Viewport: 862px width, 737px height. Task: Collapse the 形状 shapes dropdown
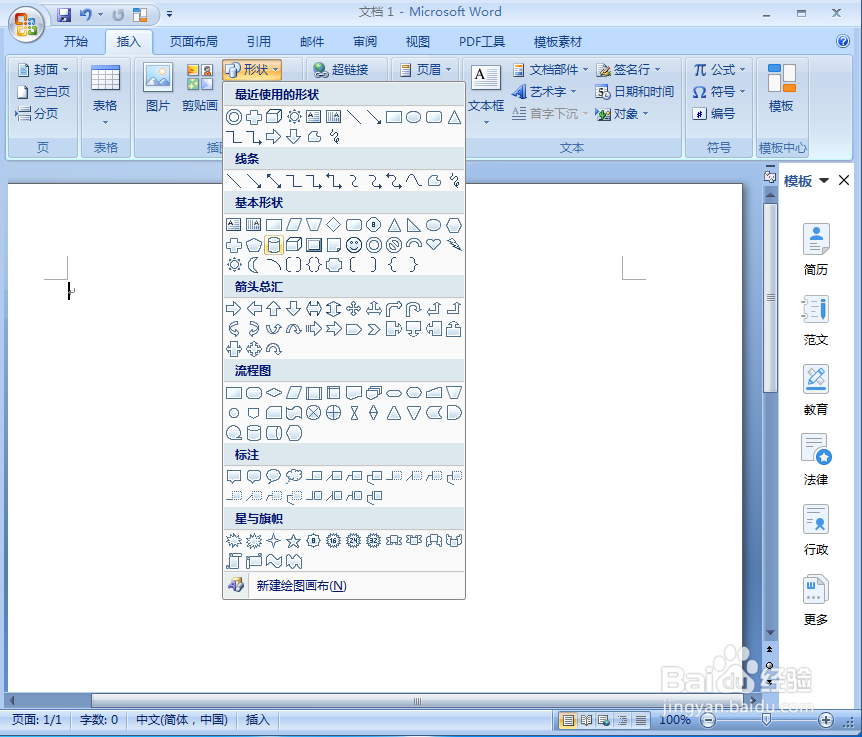click(x=252, y=70)
